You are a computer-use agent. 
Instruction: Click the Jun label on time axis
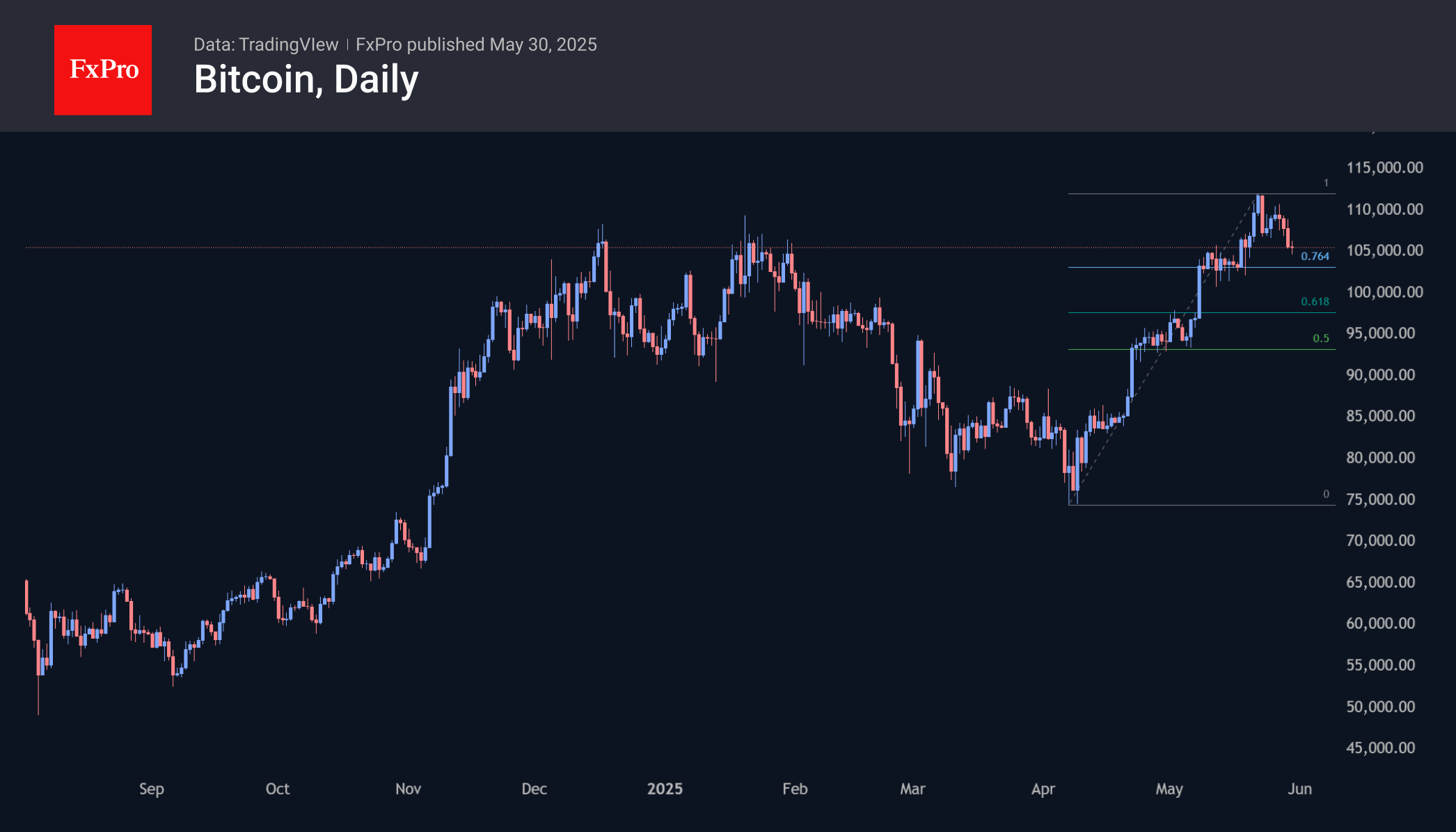[x=1299, y=789]
